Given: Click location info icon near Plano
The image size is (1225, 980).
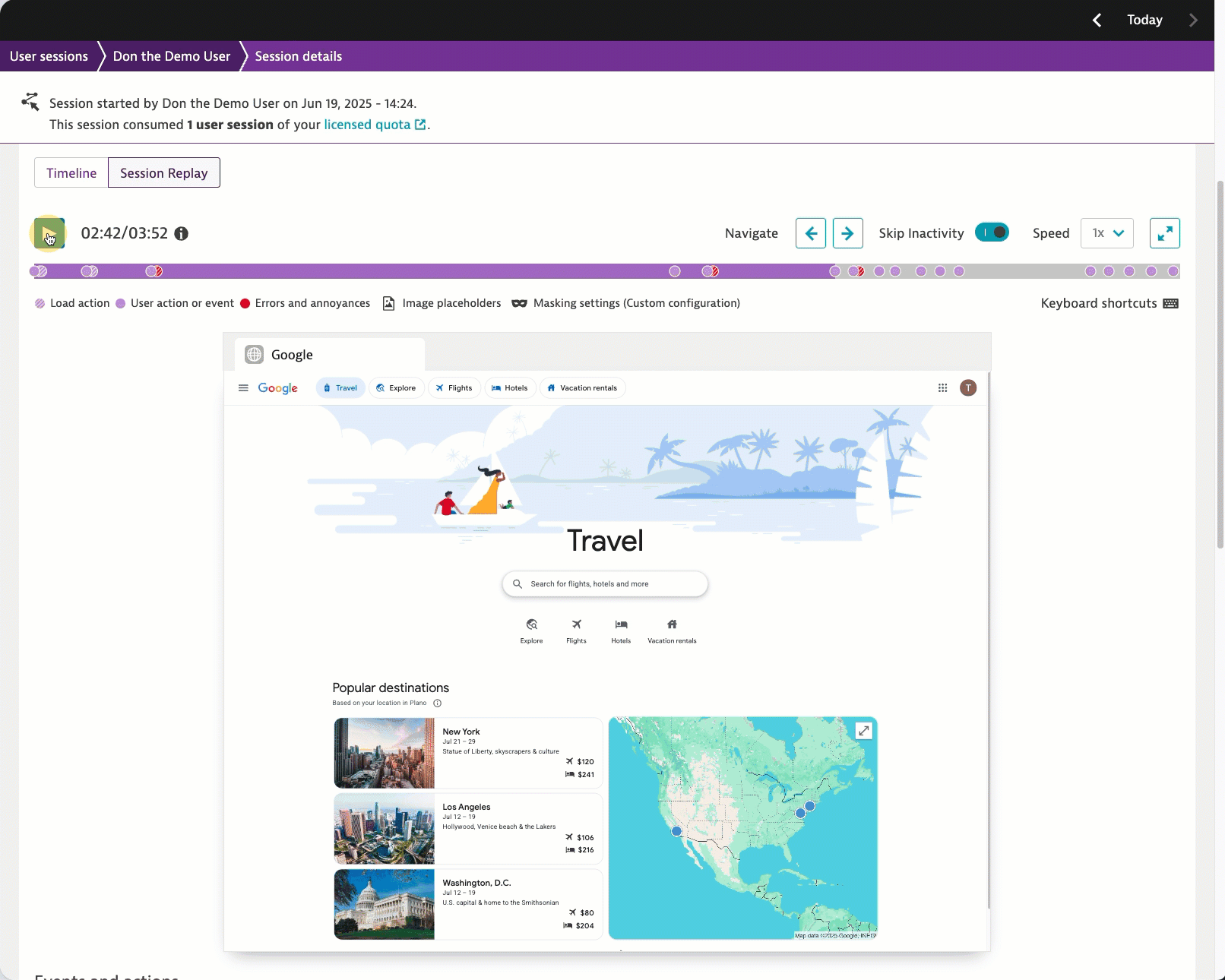Looking at the screenshot, I should point(437,703).
